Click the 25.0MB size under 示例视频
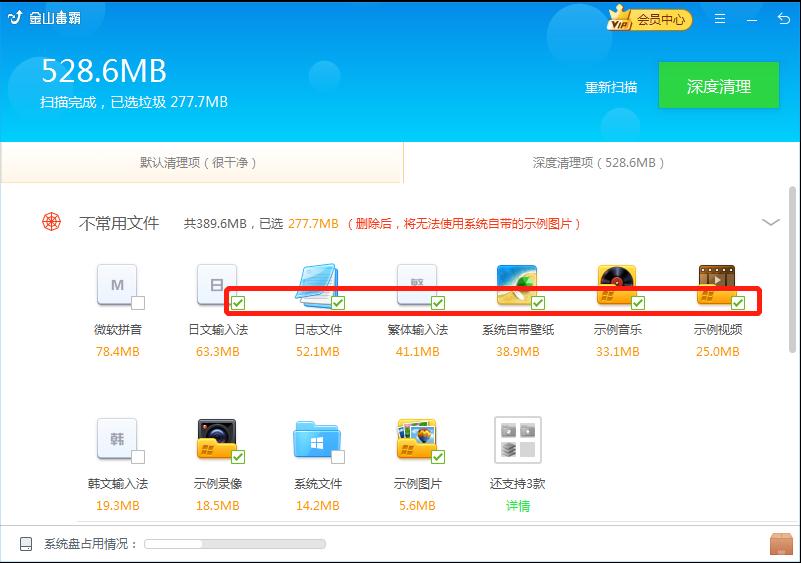The width and height of the screenshot is (801, 563). (718, 351)
